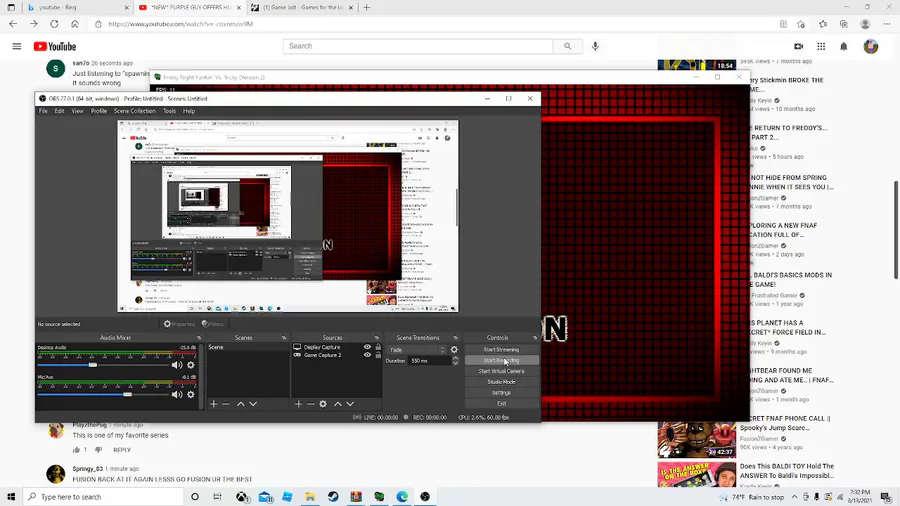Screen dimensions: 900x506
Task: Open File Explorer from the taskbar
Action: [310, 497]
